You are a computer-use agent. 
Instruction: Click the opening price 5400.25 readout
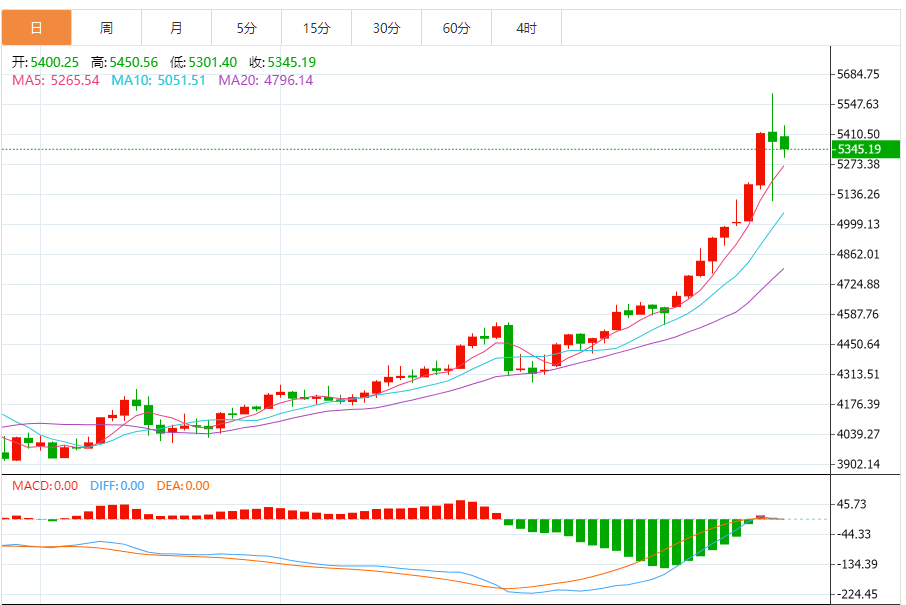click(x=44, y=62)
